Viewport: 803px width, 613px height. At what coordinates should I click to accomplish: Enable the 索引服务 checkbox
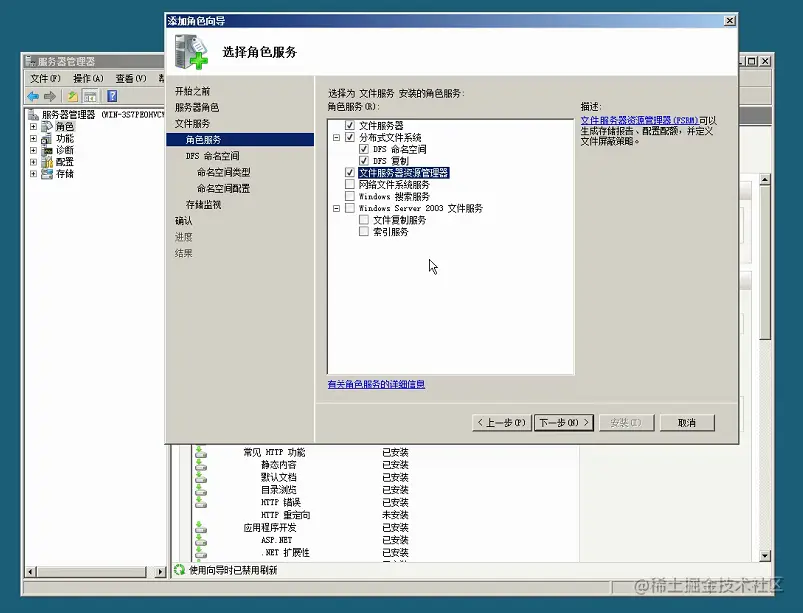[x=364, y=231]
